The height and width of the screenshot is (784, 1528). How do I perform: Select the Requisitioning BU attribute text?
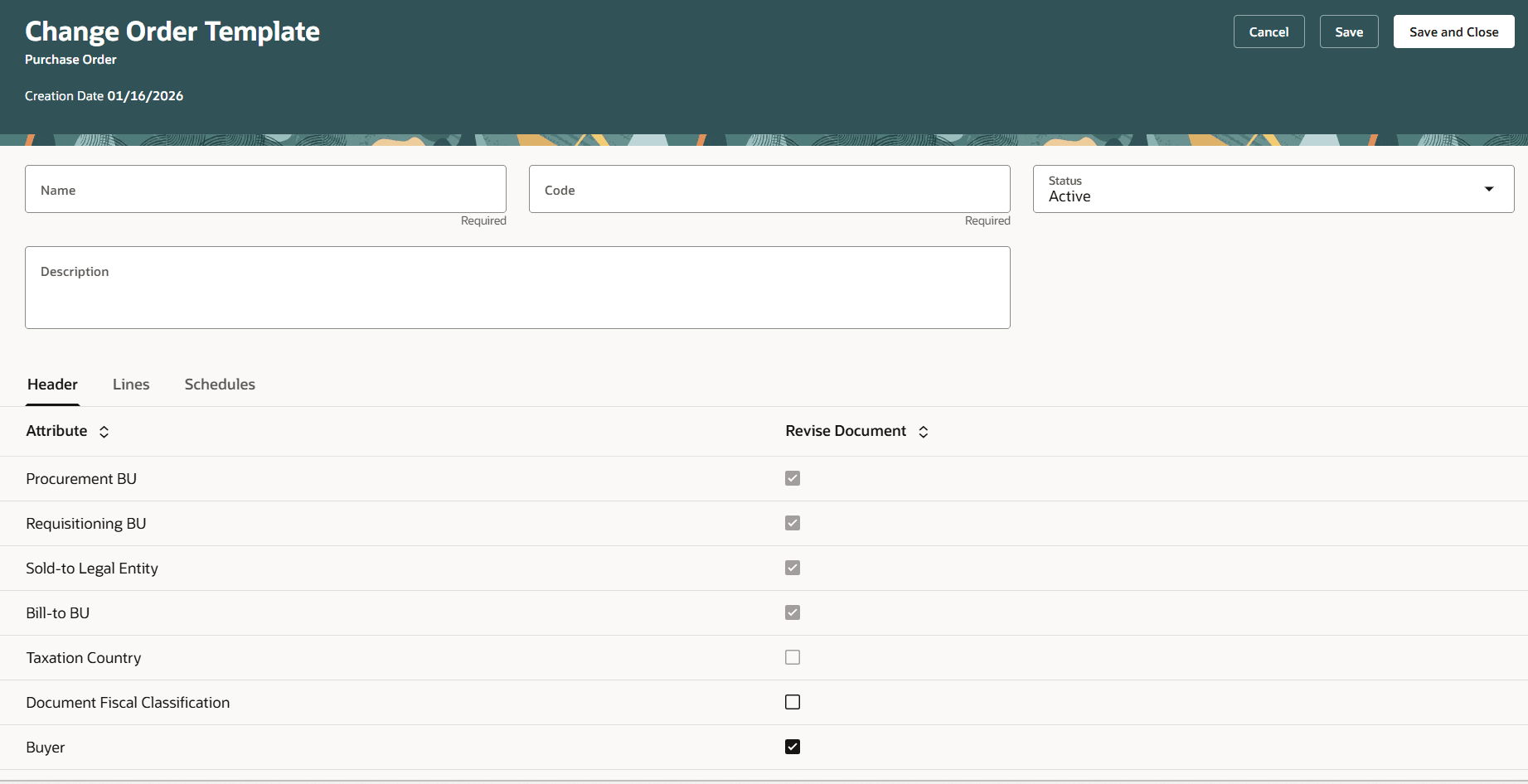coord(86,524)
